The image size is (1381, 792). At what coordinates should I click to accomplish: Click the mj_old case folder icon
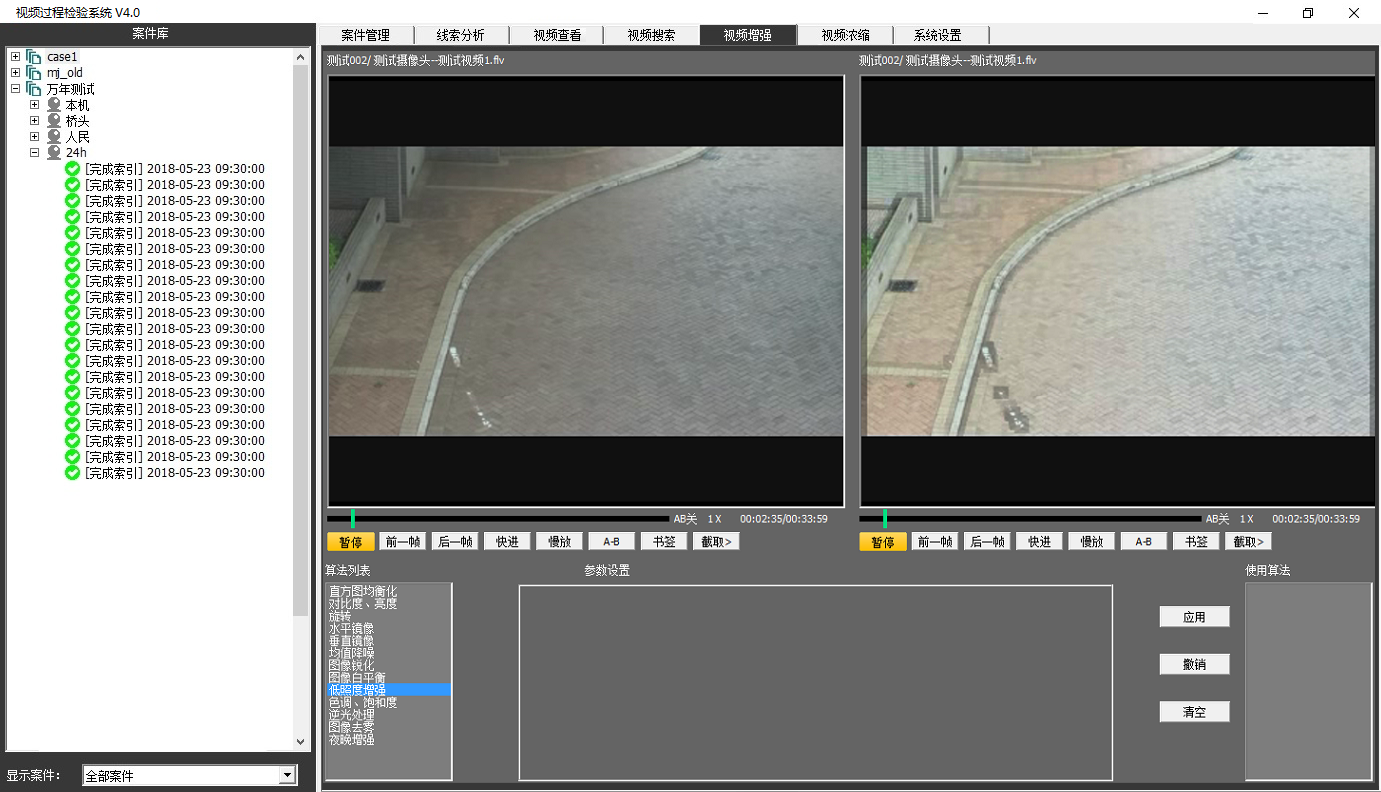(x=34, y=73)
